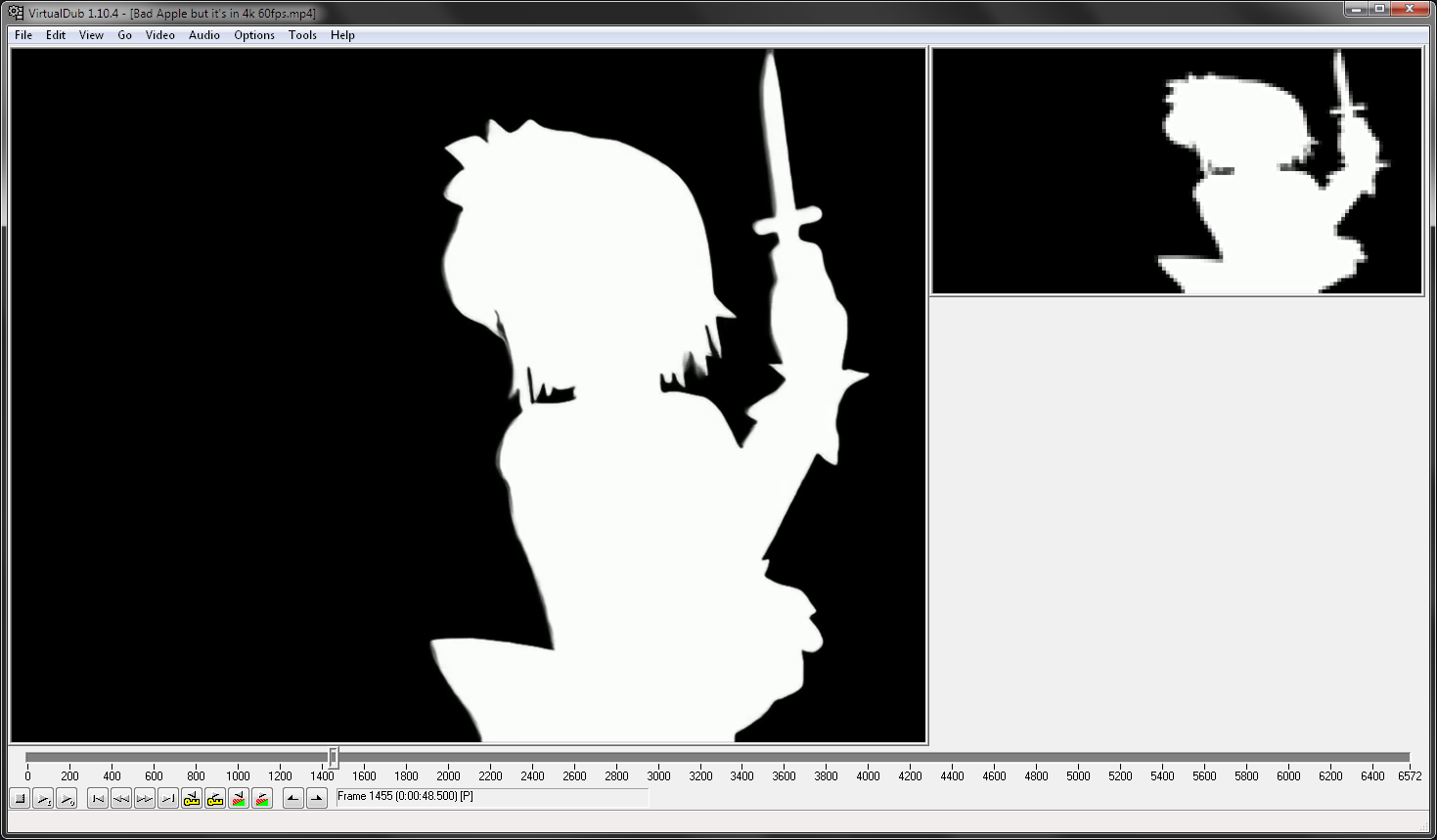Click the timeline tick label 4000
Viewport: 1437px width, 840px height.
[868, 776]
